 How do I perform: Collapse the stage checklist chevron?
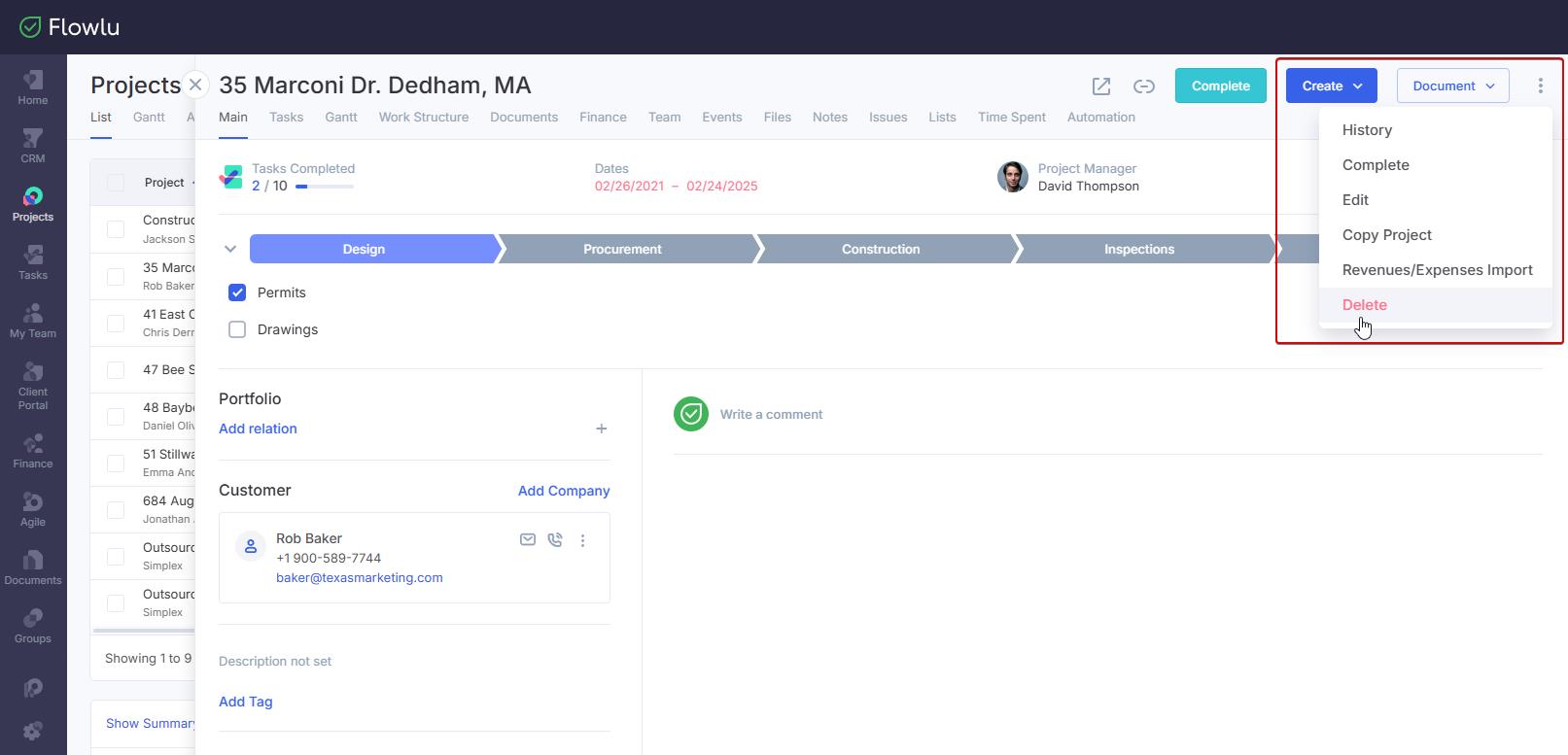click(230, 249)
